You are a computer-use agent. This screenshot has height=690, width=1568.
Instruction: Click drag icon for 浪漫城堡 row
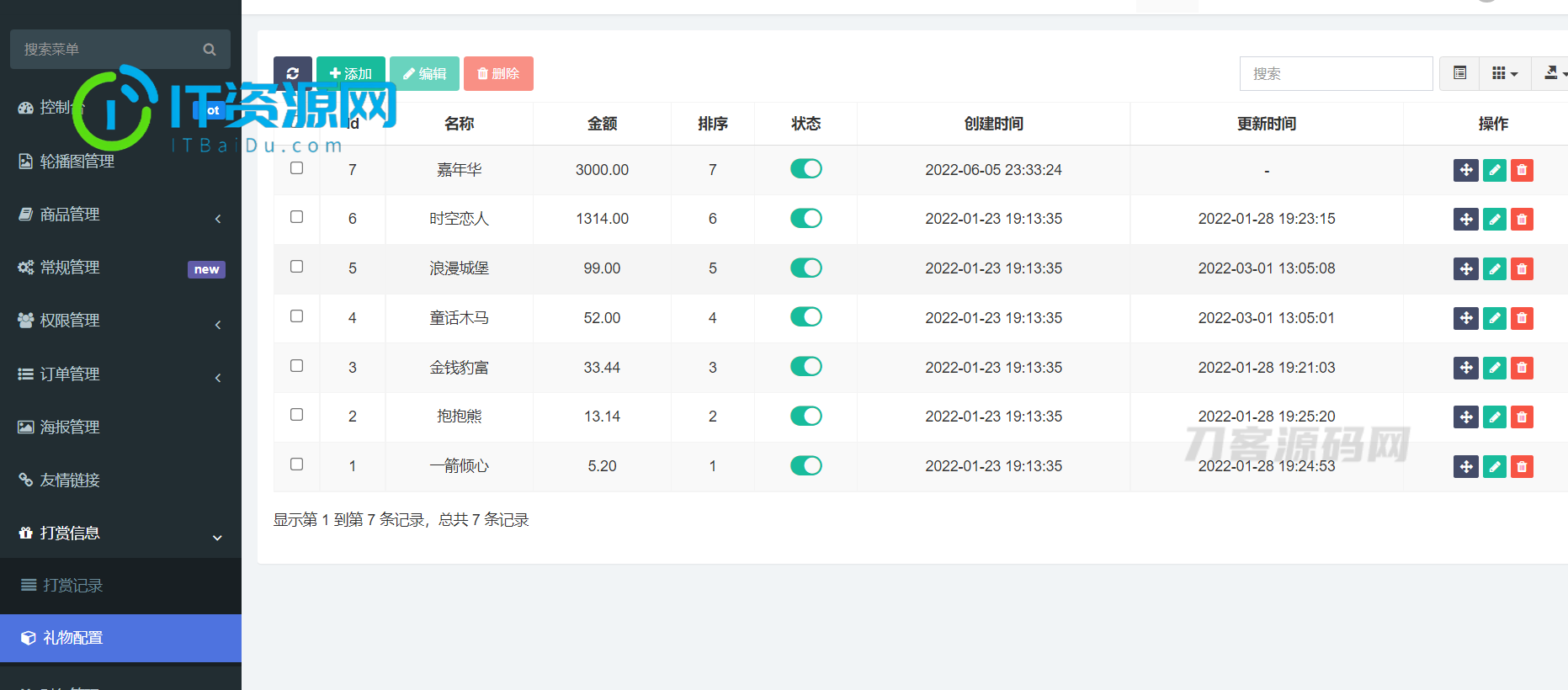1465,269
